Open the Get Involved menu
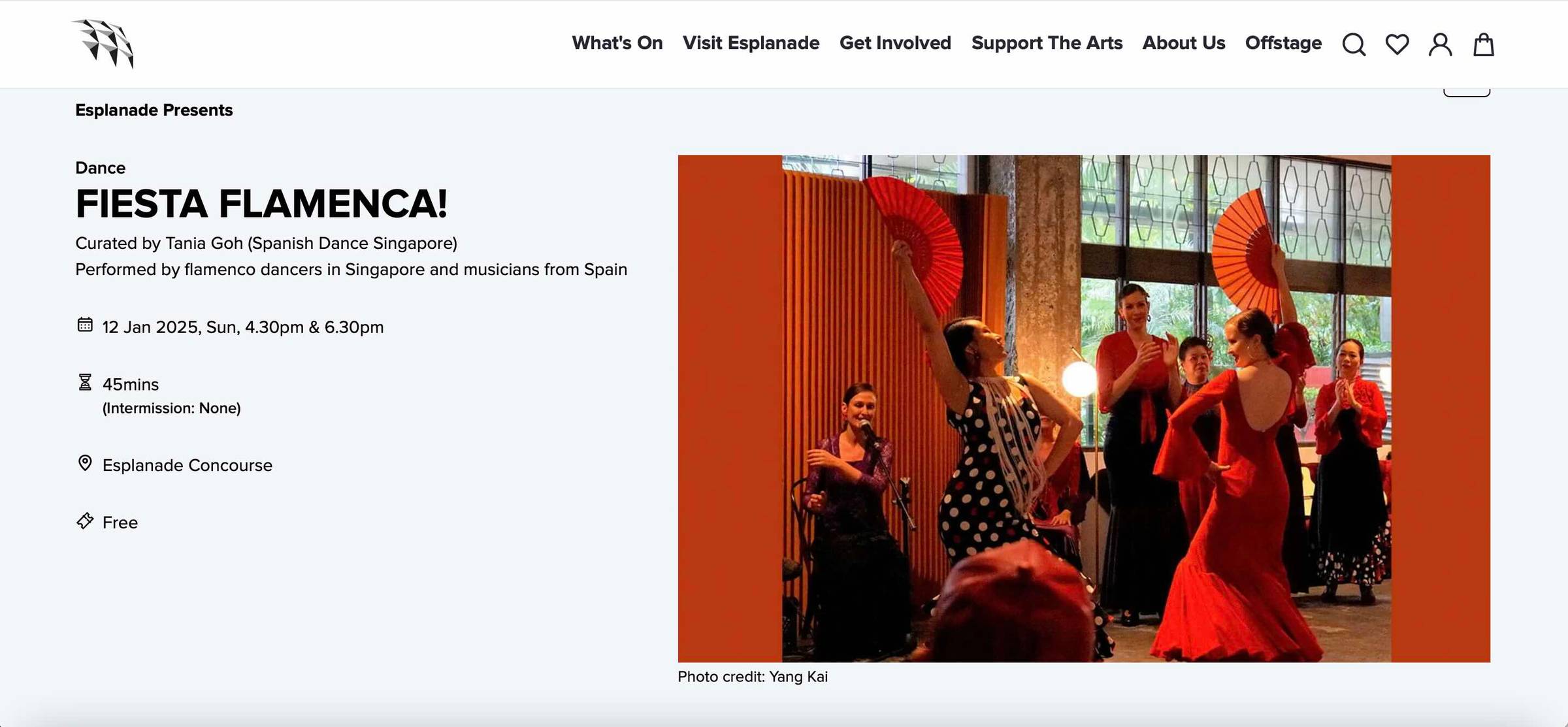Viewport: 1568px width, 727px height. click(x=895, y=43)
